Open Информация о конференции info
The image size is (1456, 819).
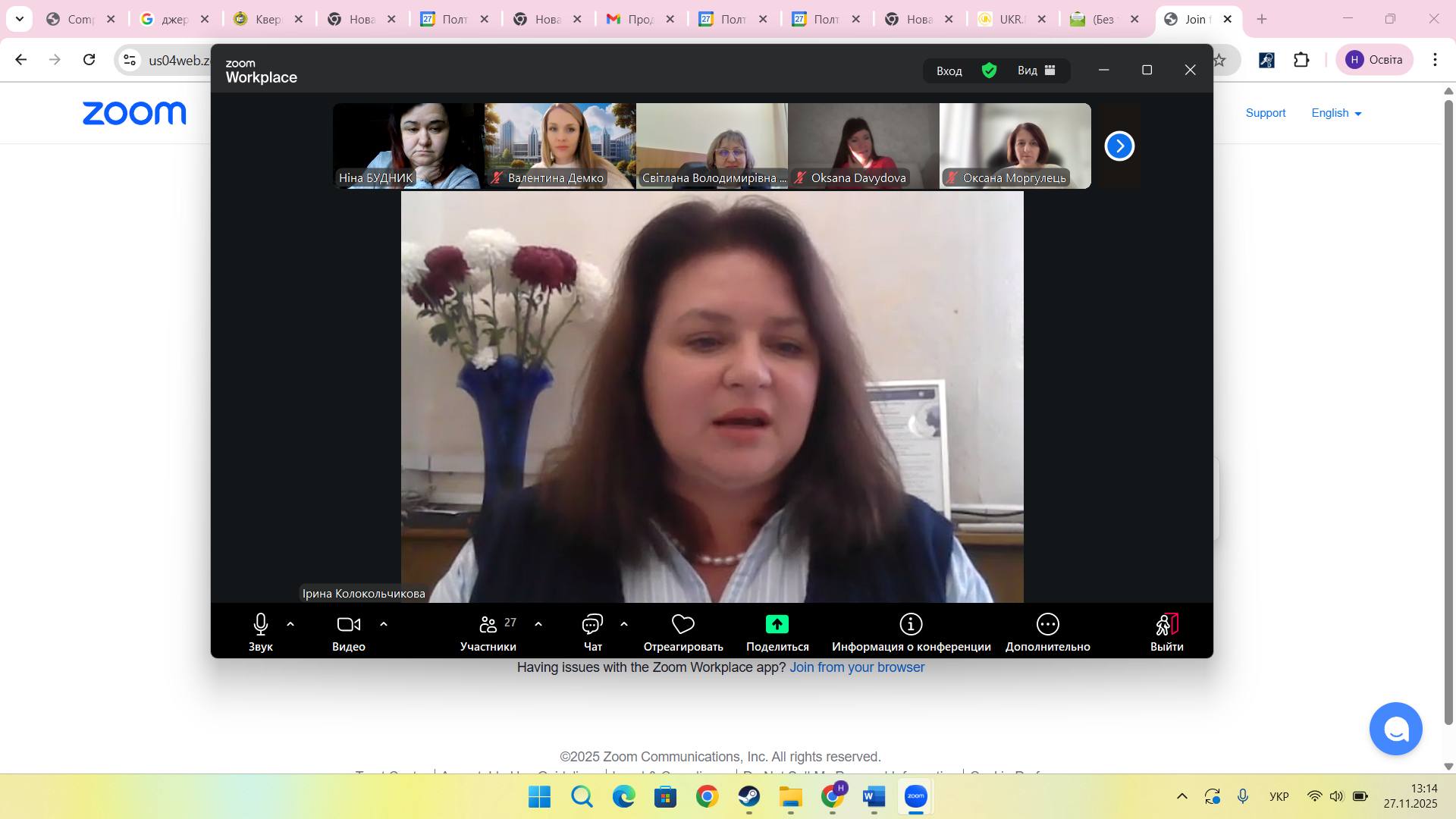(911, 632)
